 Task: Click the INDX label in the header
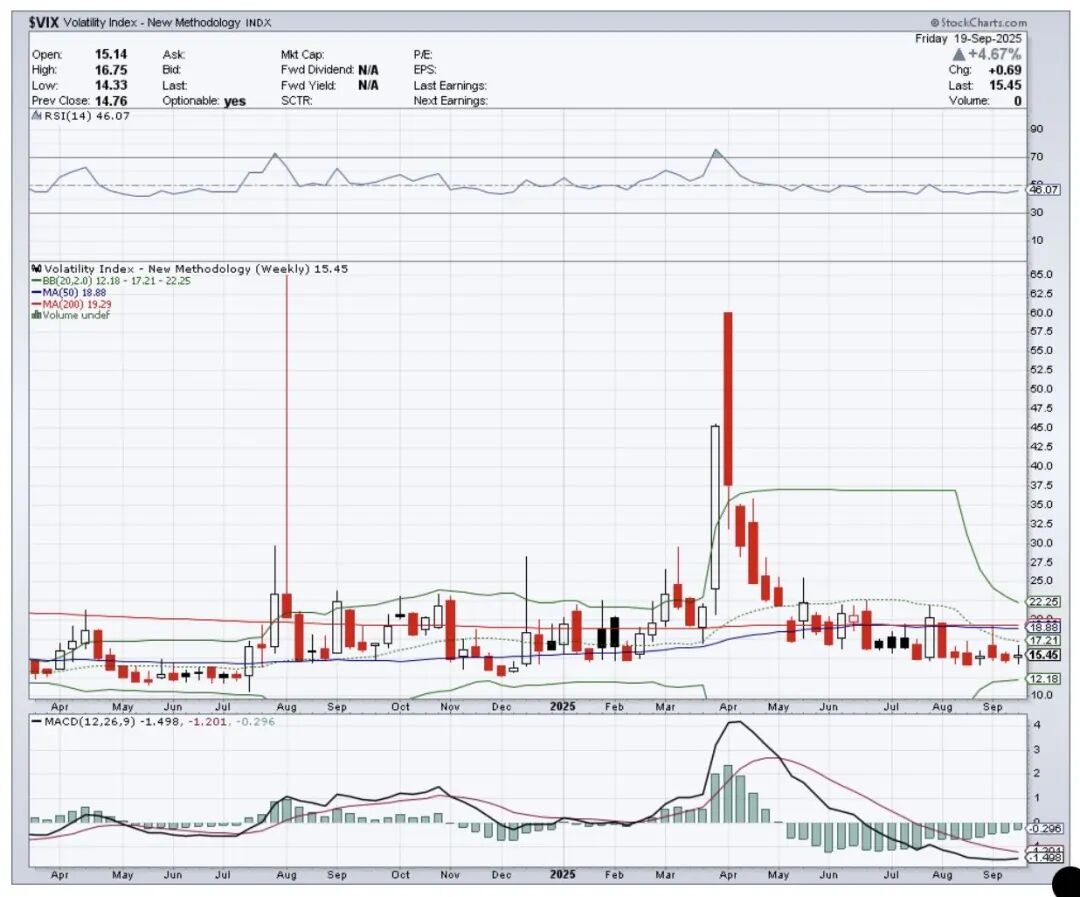(x=258, y=23)
